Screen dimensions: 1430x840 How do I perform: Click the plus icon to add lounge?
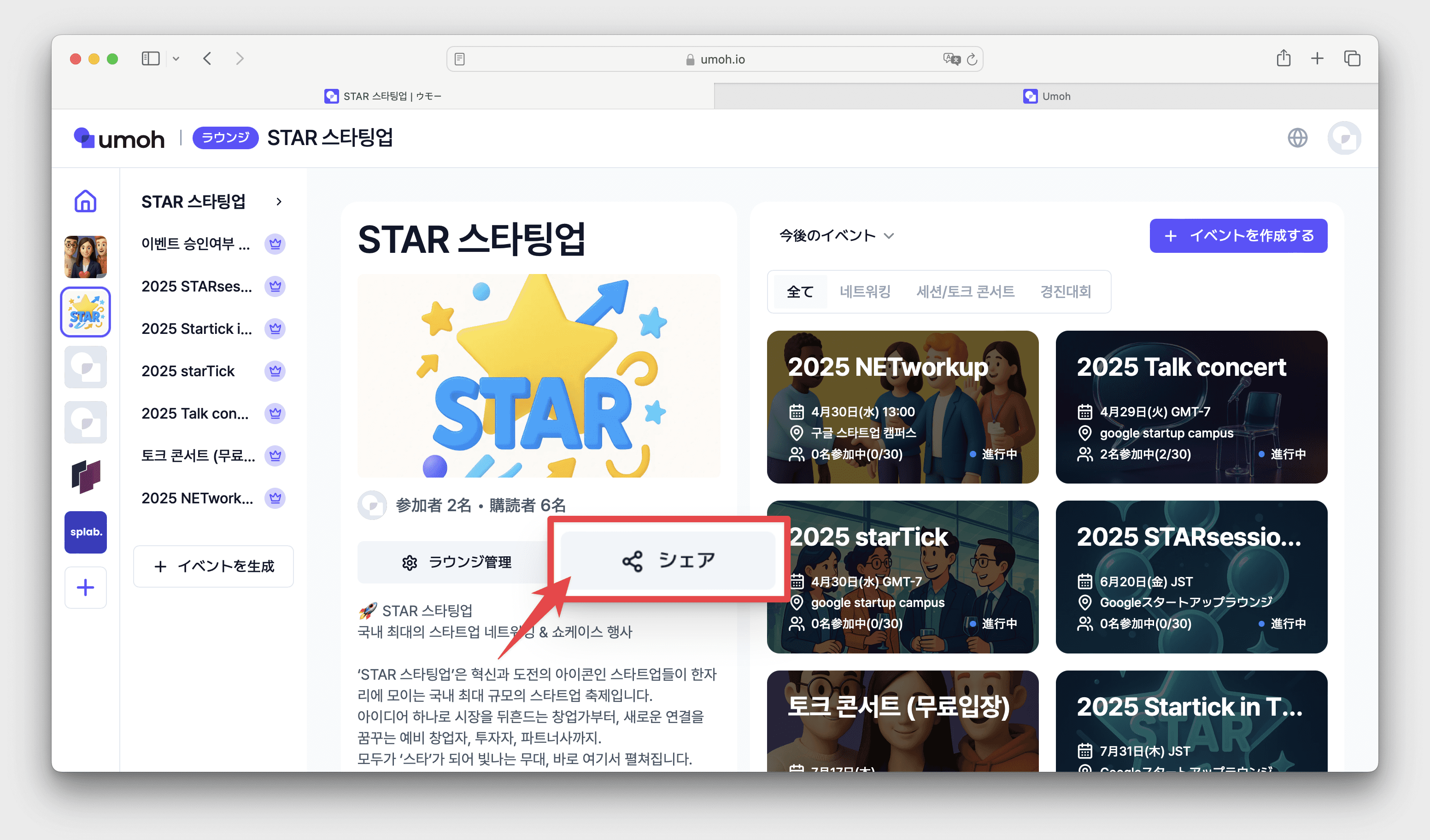click(x=85, y=587)
